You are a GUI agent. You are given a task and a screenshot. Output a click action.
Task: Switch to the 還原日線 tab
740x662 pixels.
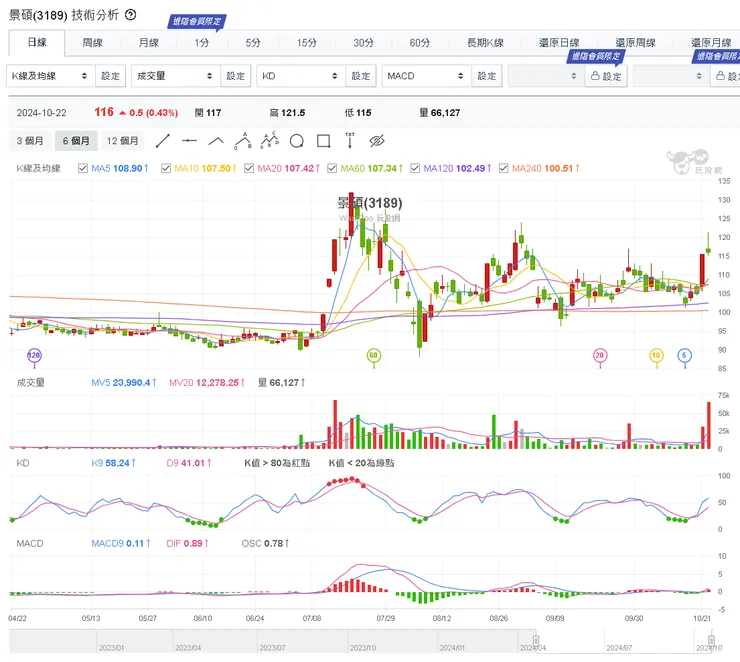click(559, 43)
